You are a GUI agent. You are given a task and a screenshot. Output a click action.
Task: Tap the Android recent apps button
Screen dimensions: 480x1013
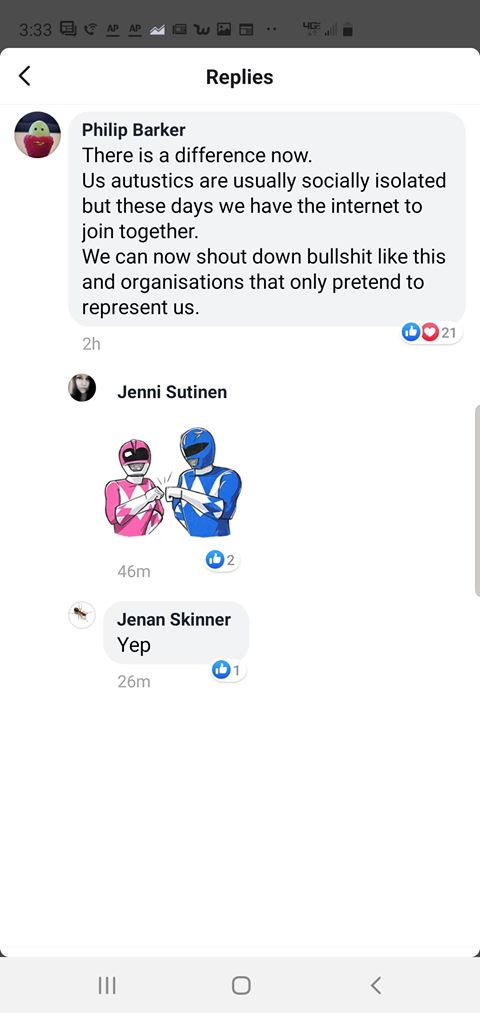[x=107, y=985]
